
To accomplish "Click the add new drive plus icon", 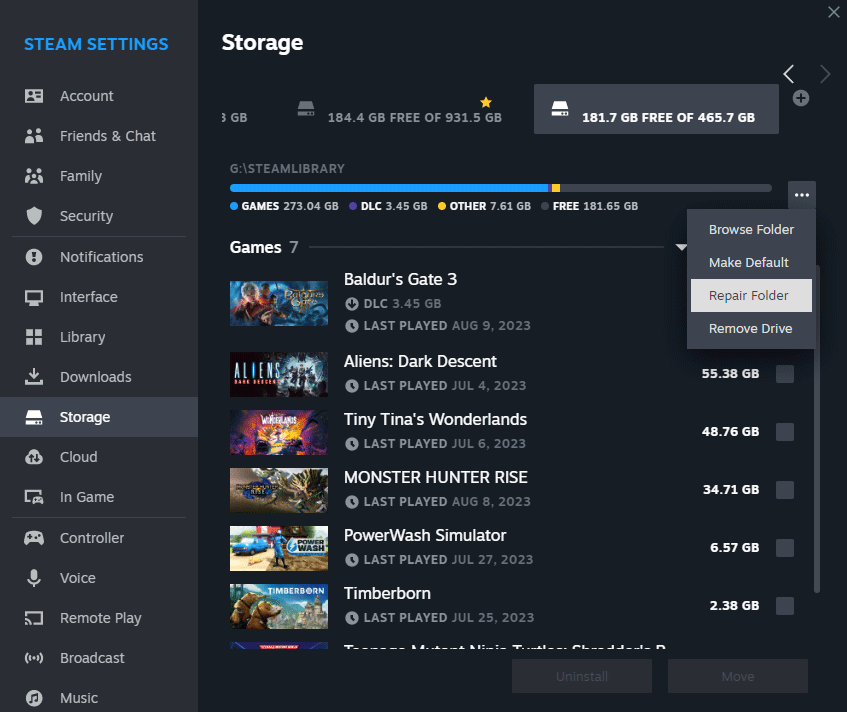I will point(801,98).
